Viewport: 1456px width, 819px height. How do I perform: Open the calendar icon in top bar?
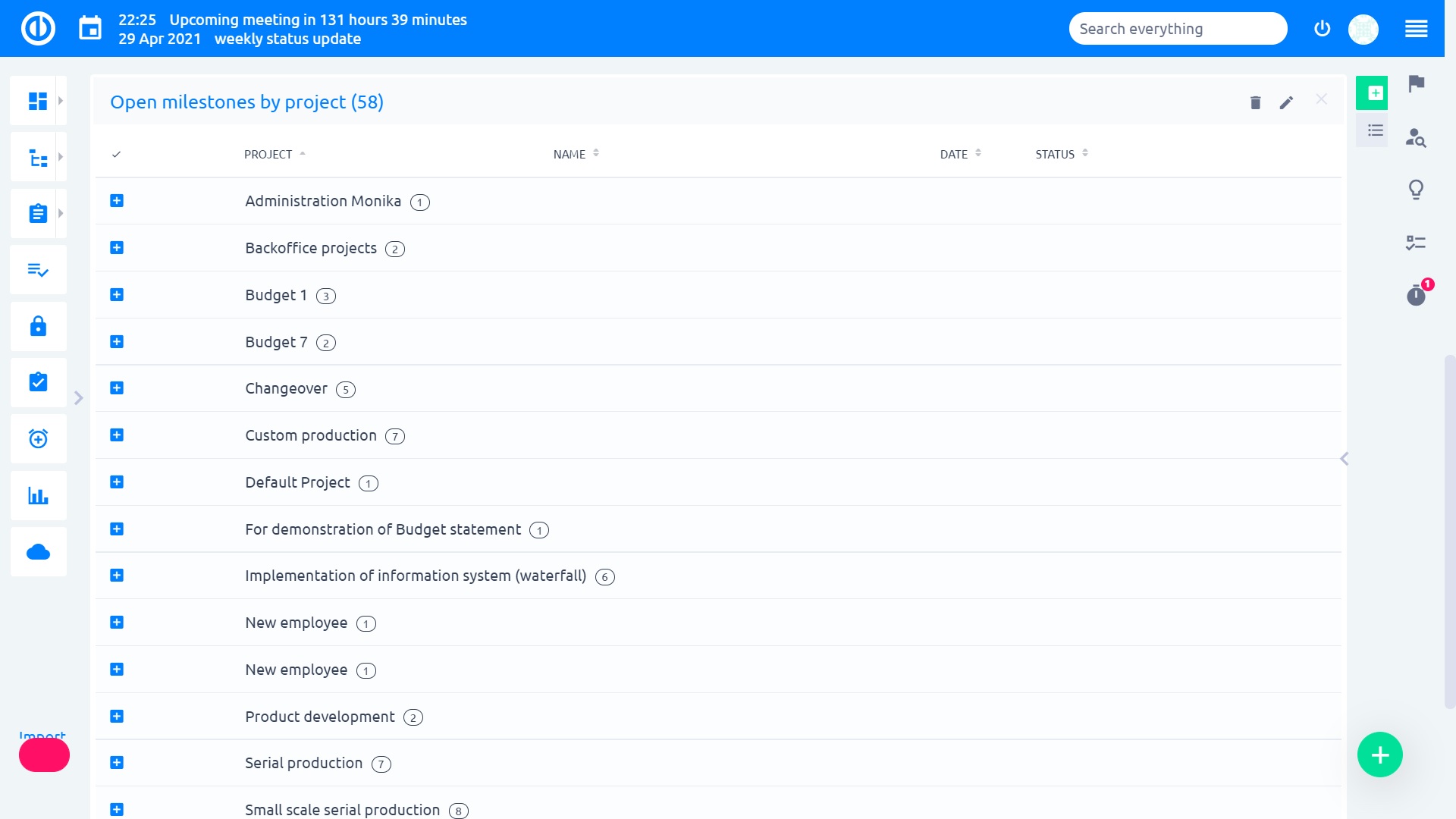tap(90, 29)
